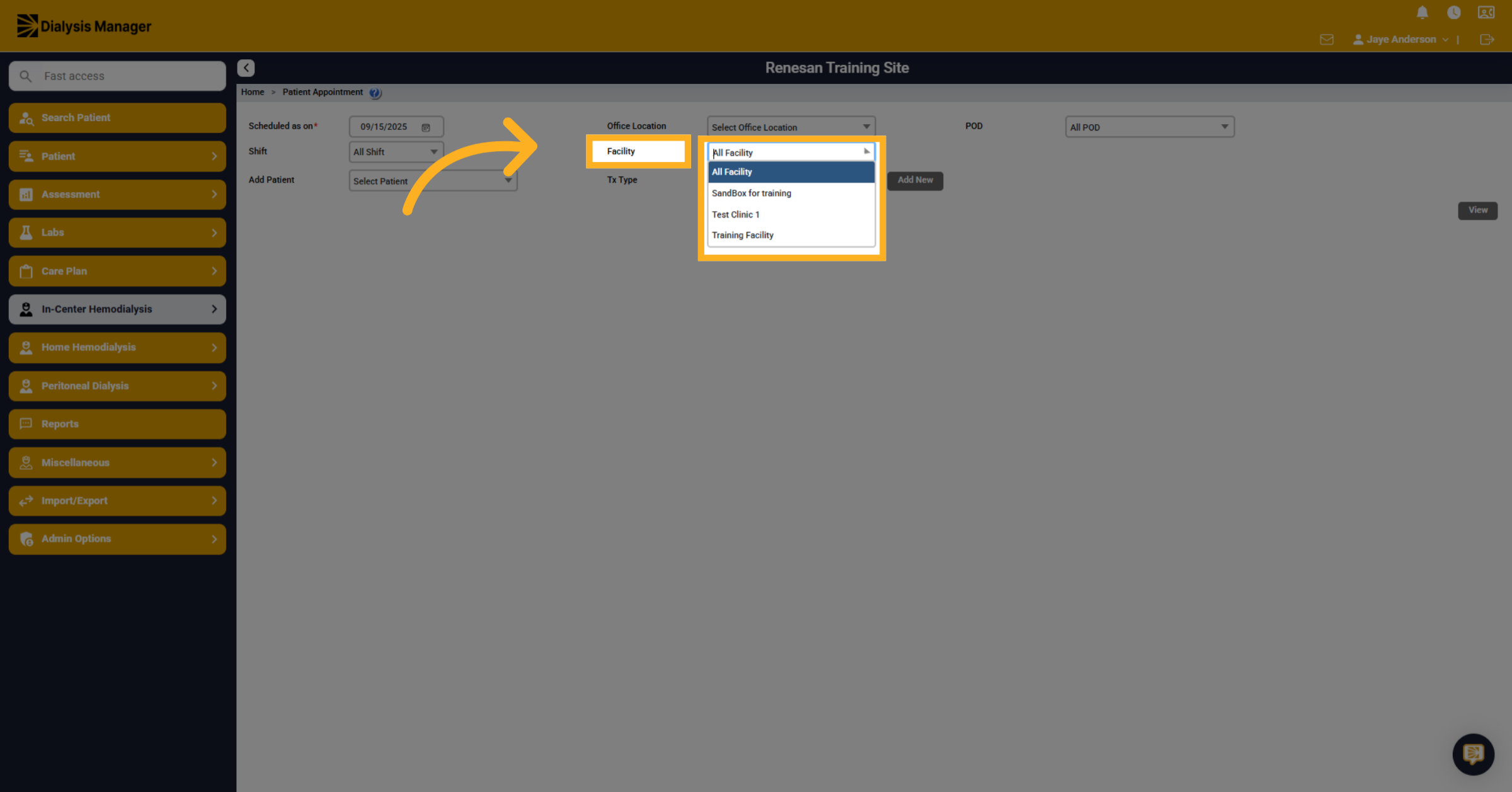Screen dimensions: 1512x792
Task: Click the View button
Action: click(x=1477, y=210)
